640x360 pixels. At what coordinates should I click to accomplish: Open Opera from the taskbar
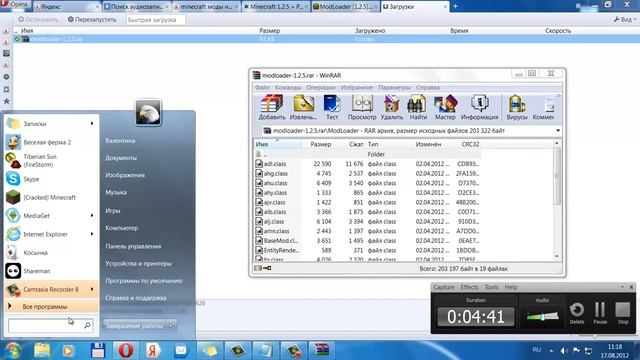(126, 350)
